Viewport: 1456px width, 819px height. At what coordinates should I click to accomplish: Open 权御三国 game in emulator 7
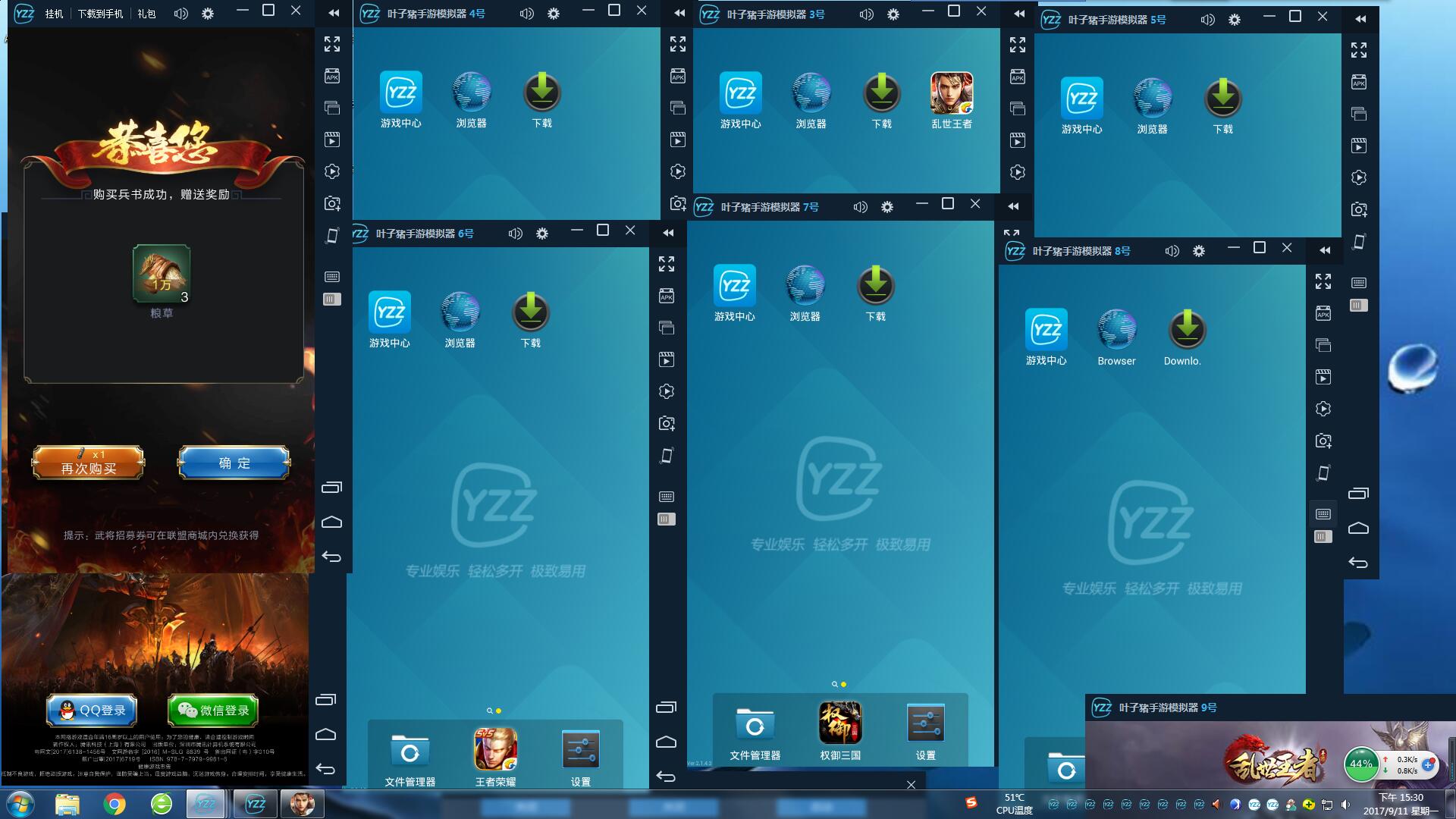839,723
